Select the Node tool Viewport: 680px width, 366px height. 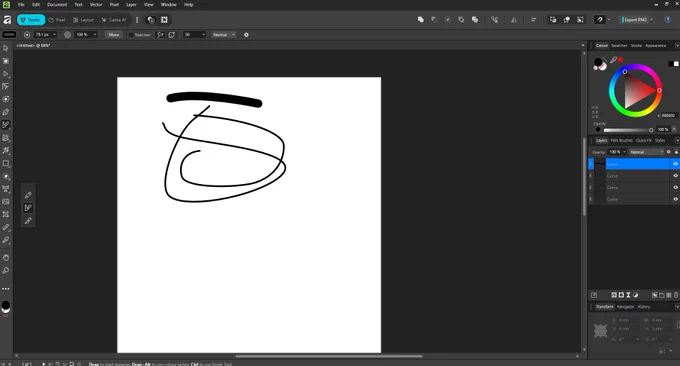[x=6, y=74]
